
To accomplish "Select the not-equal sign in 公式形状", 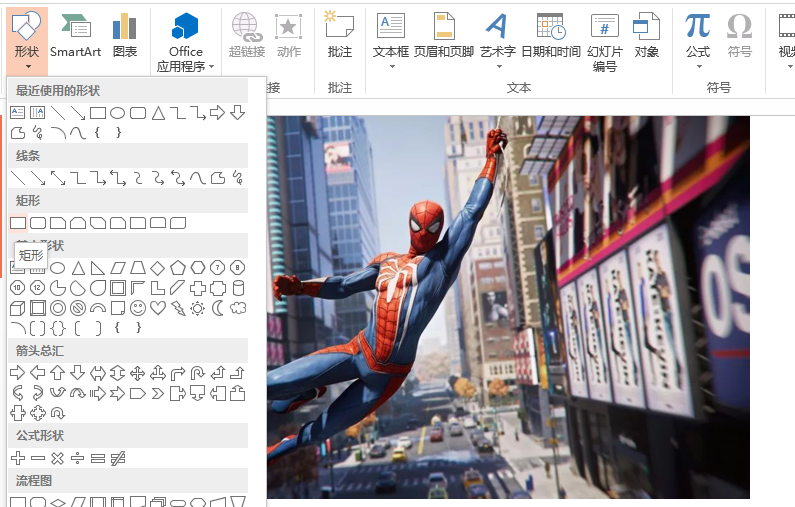I will pos(118,458).
